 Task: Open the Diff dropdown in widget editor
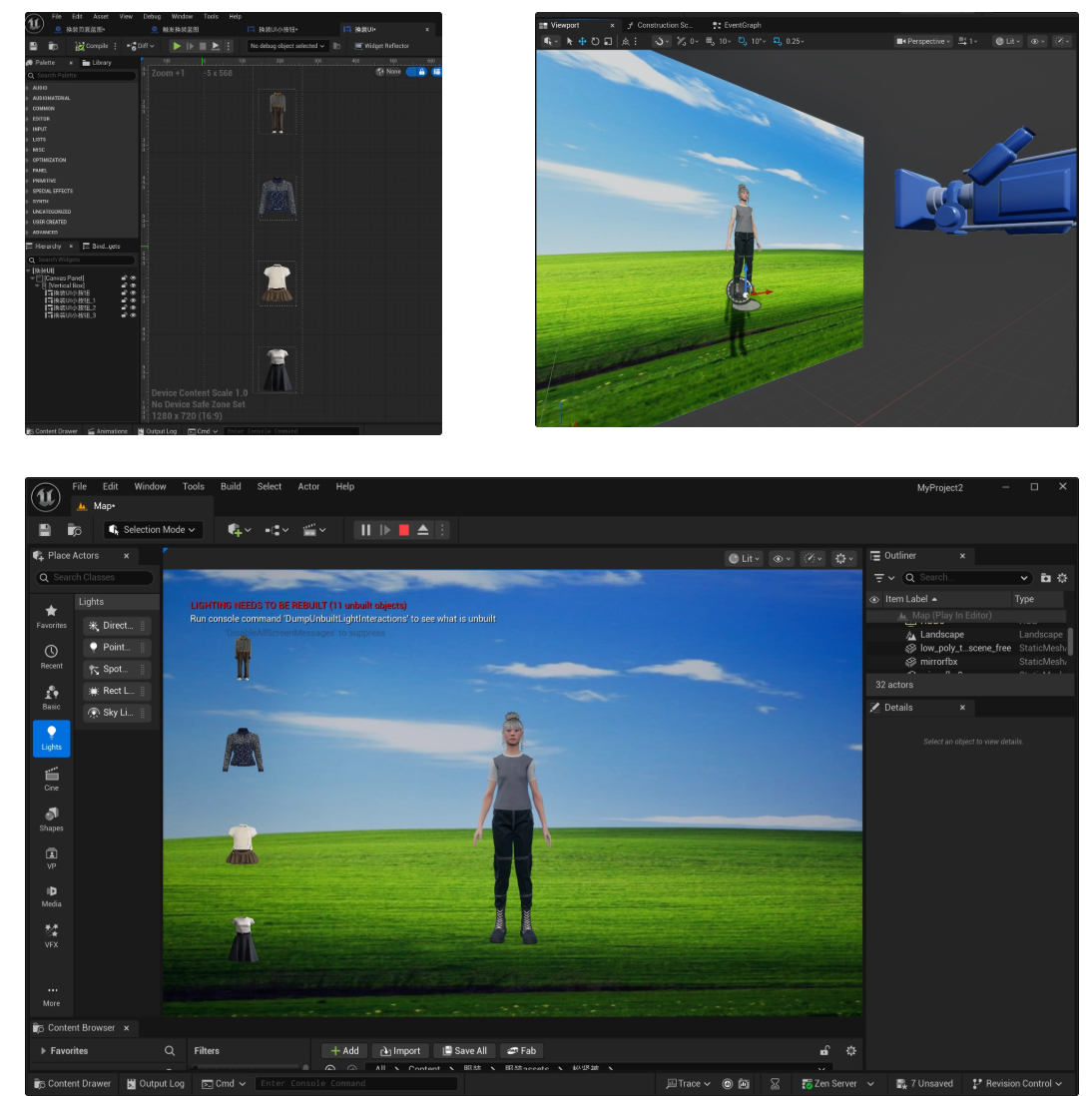click(x=141, y=46)
